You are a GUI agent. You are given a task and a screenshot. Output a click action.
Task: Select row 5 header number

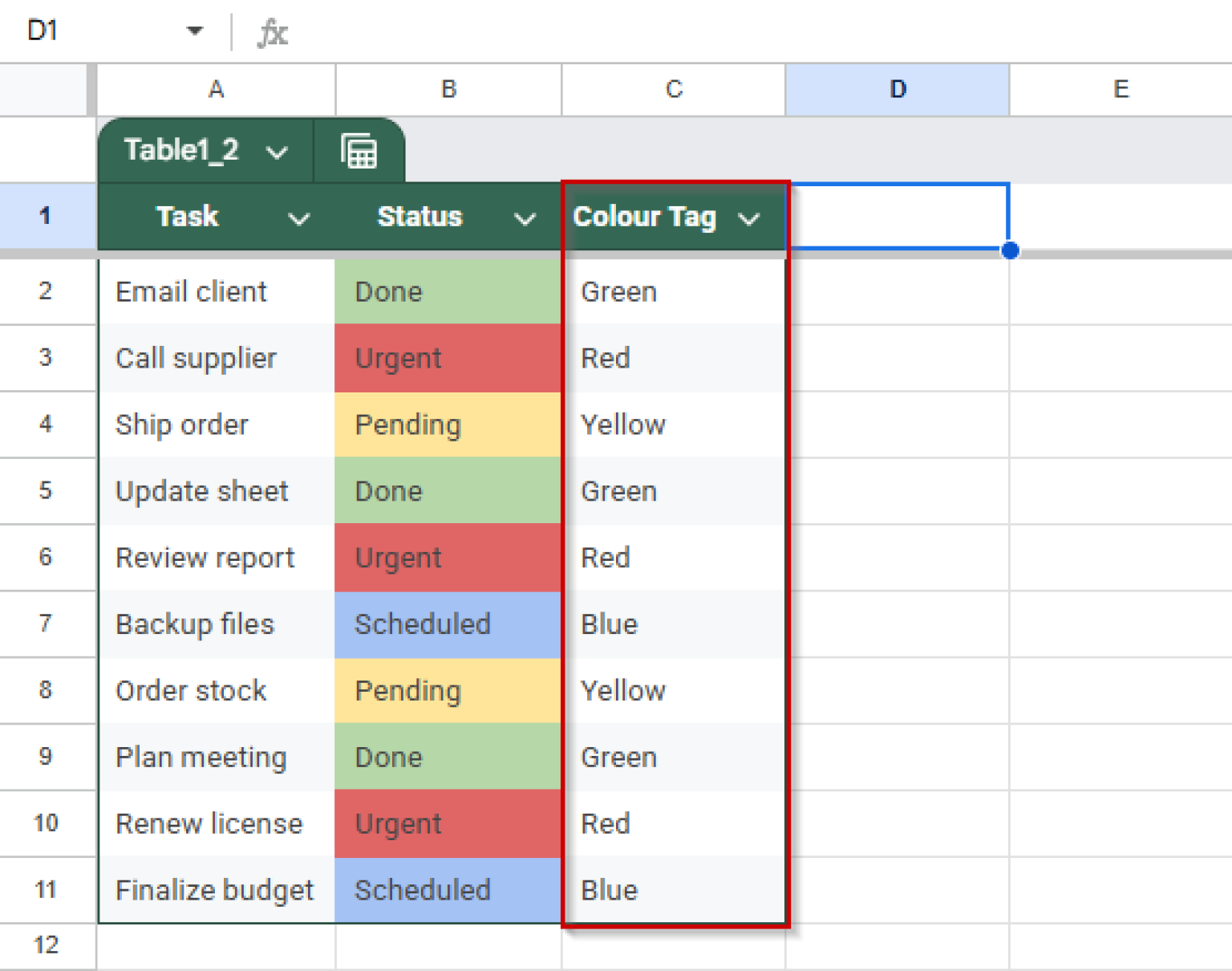(x=47, y=490)
